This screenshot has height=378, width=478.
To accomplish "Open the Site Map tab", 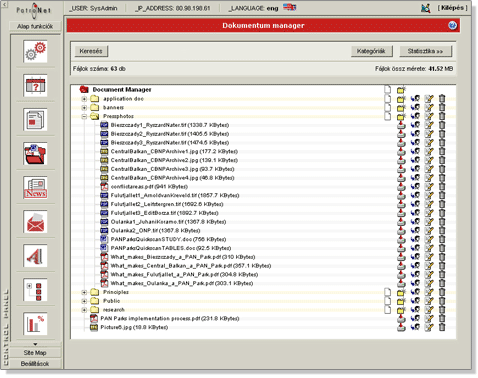I will click(x=35, y=353).
